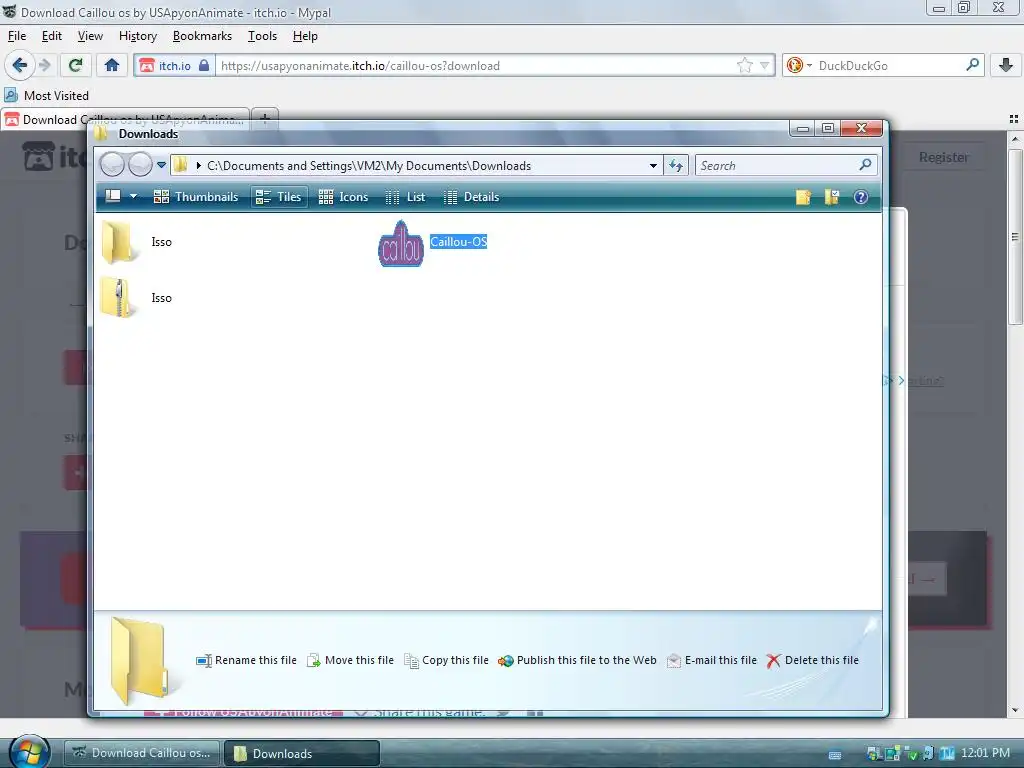The width and height of the screenshot is (1024, 768).
Task: Go to the browser Home icon
Action: click(112, 65)
